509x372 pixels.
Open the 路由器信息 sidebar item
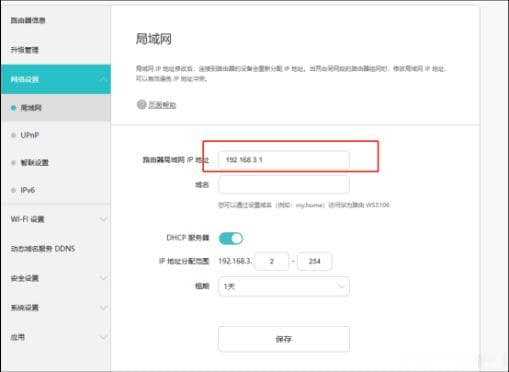(28, 20)
